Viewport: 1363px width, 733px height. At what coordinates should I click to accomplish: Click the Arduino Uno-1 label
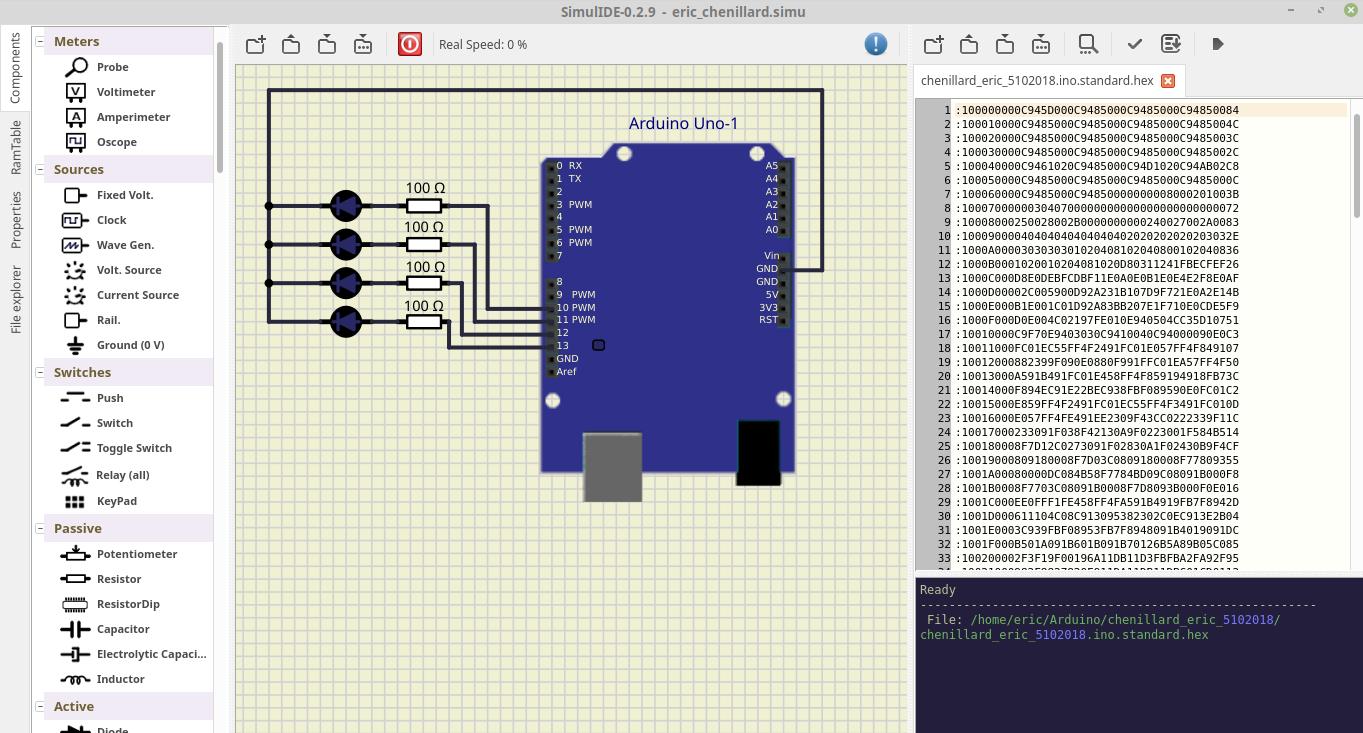coord(683,124)
